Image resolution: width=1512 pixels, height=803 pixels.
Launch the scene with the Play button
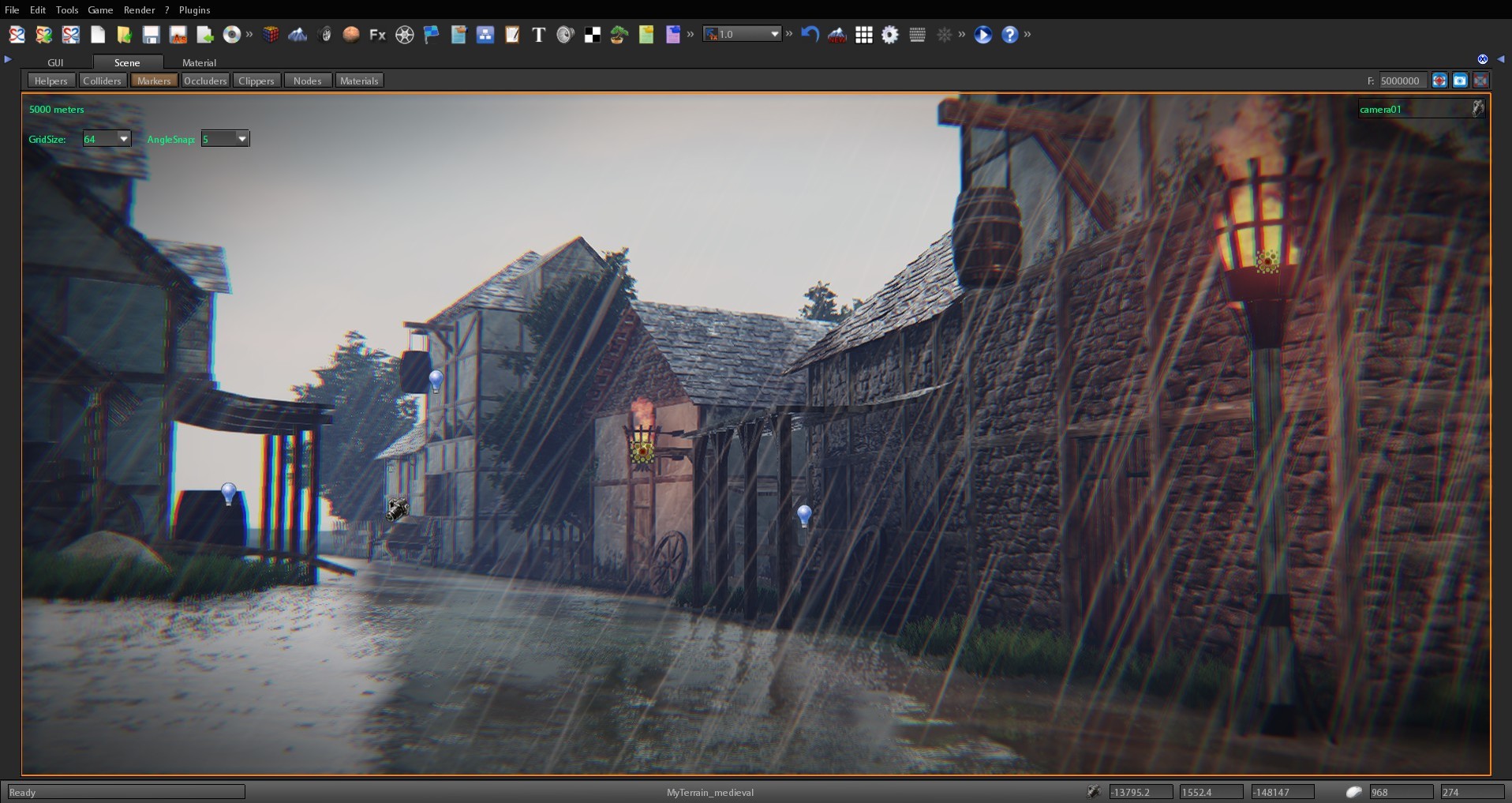tap(982, 35)
